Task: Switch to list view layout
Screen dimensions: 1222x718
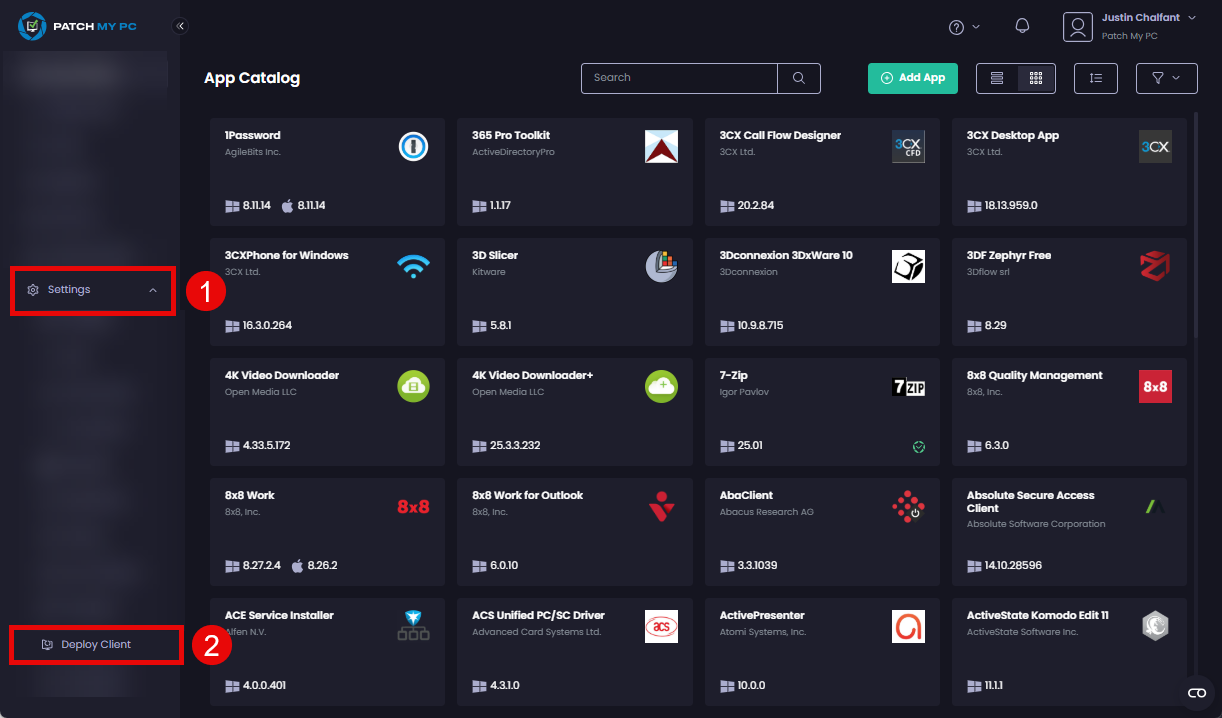Action: (x=996, y=78)
